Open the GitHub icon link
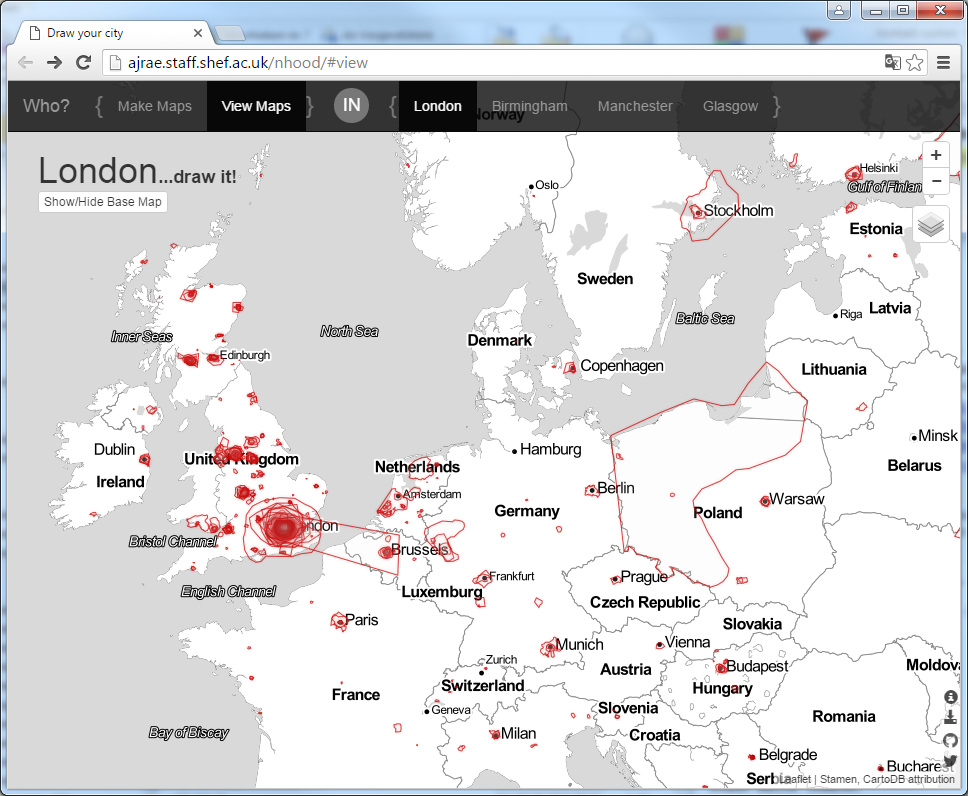The height and width of the screenshot is (796, 968). pos(950,740)
